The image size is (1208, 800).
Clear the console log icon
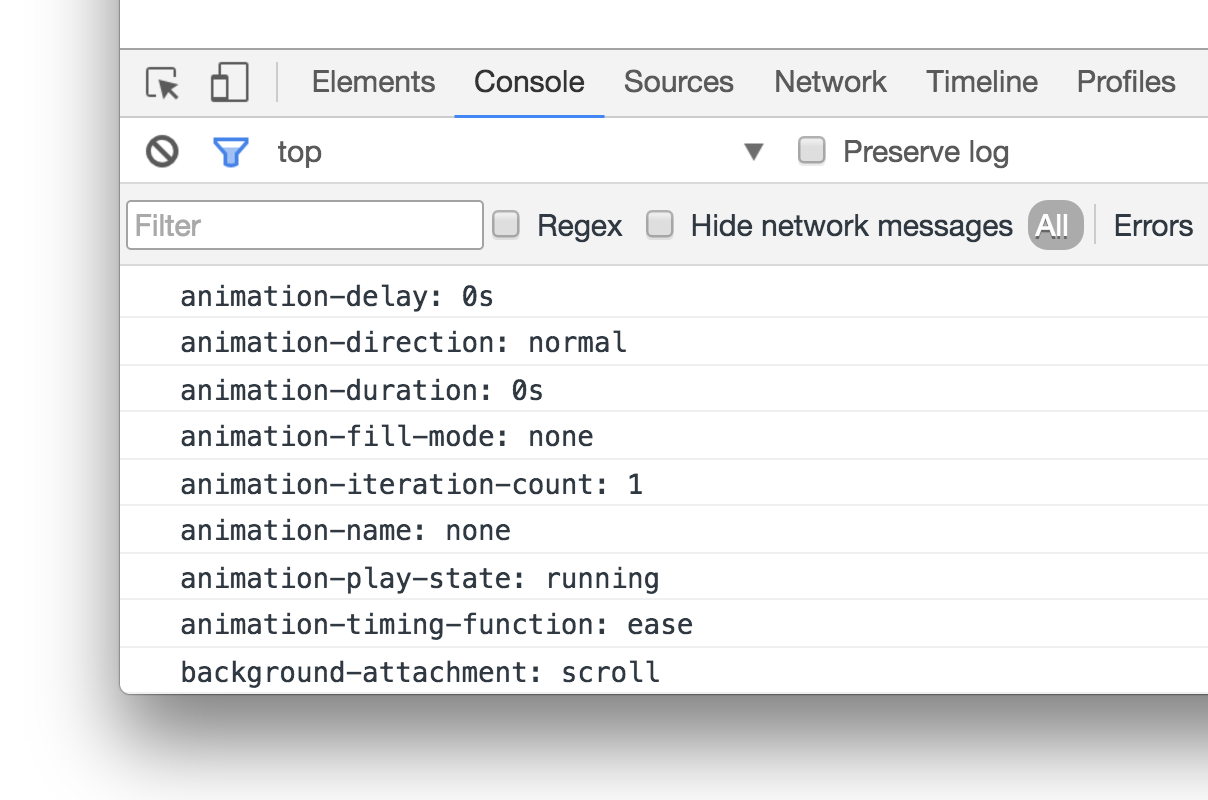tap(162, 152)
